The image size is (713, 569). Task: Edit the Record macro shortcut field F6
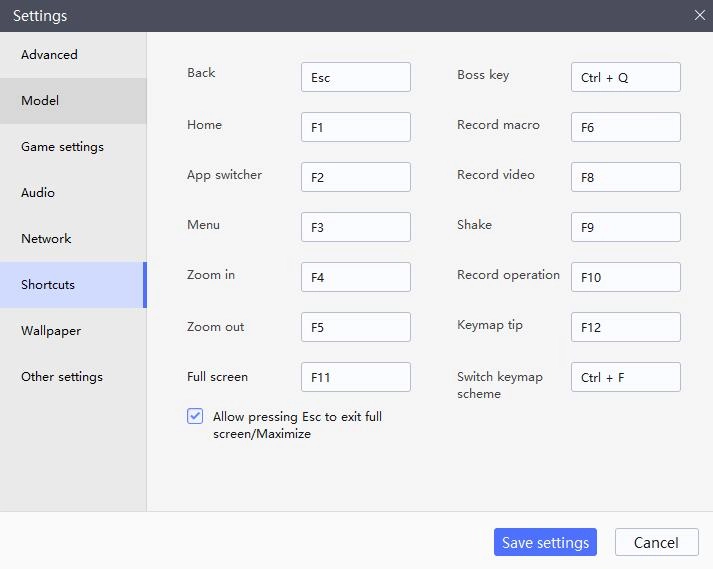click(x=626, y=127)
